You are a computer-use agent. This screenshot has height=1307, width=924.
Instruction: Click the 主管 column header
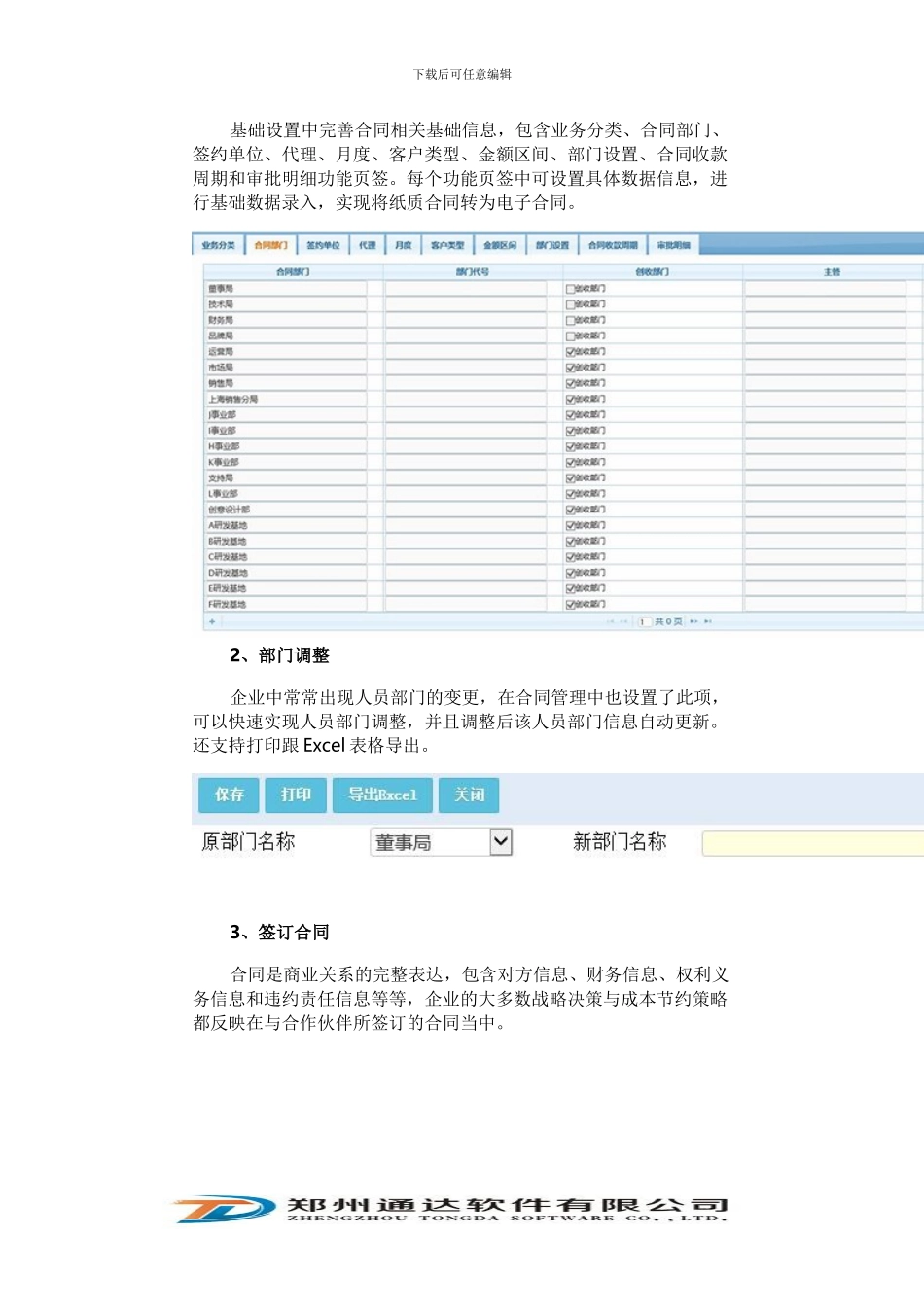(833, 272)
